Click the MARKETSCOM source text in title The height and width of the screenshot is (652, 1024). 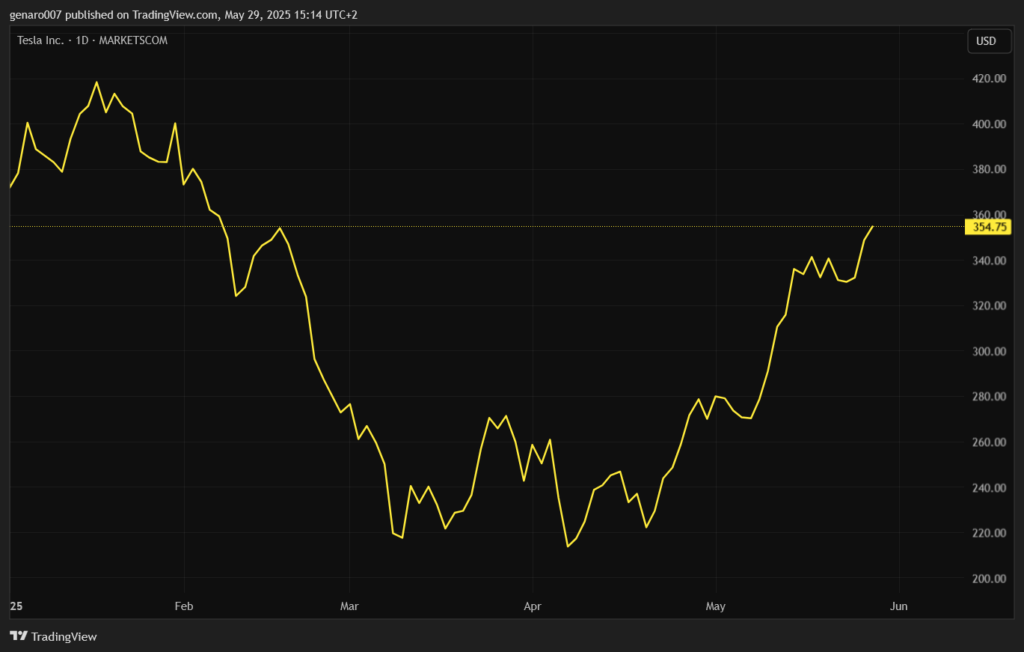(x=135, y=40)
